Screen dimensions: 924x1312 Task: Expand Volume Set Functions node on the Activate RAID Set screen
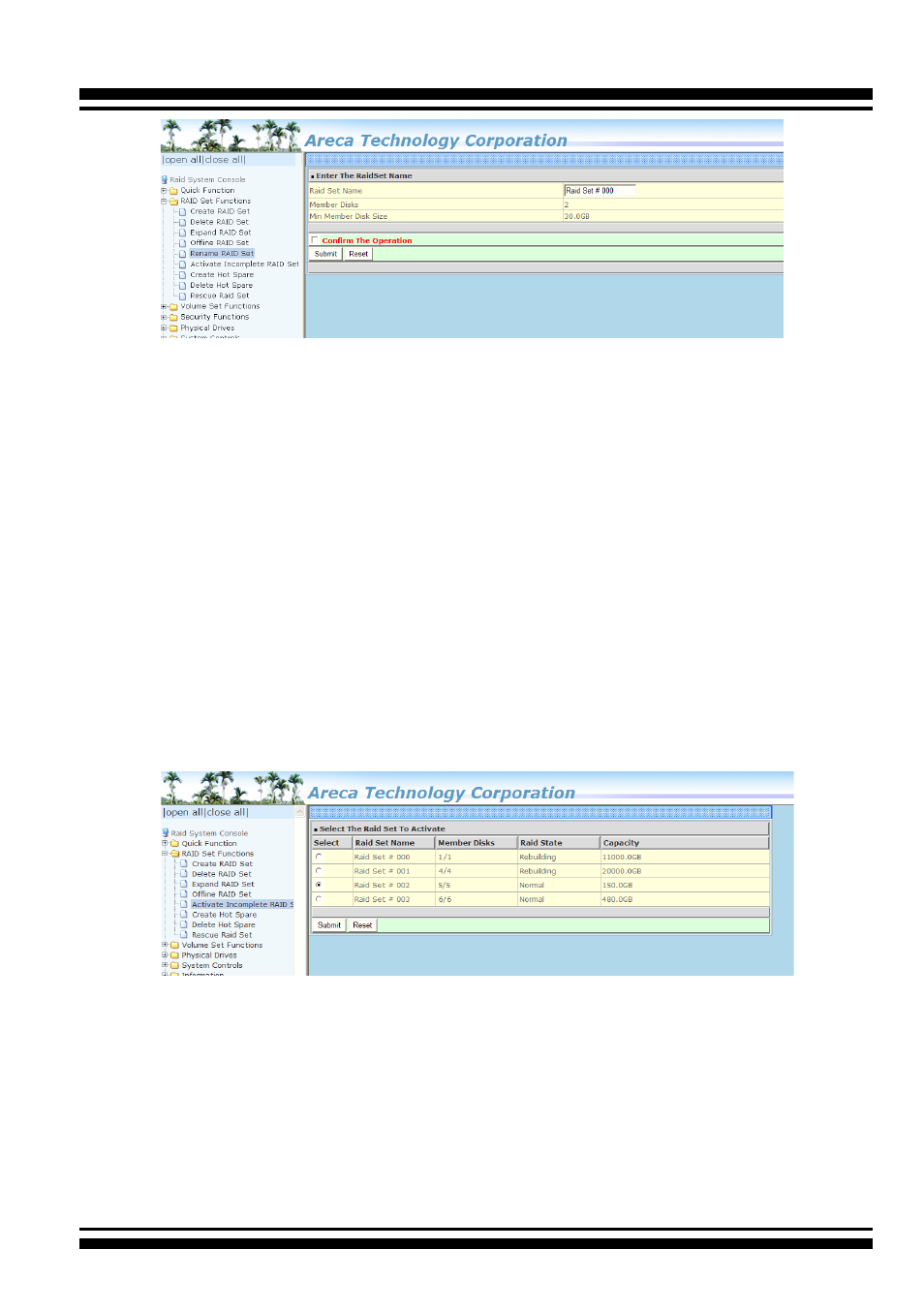tap(165, 945)
